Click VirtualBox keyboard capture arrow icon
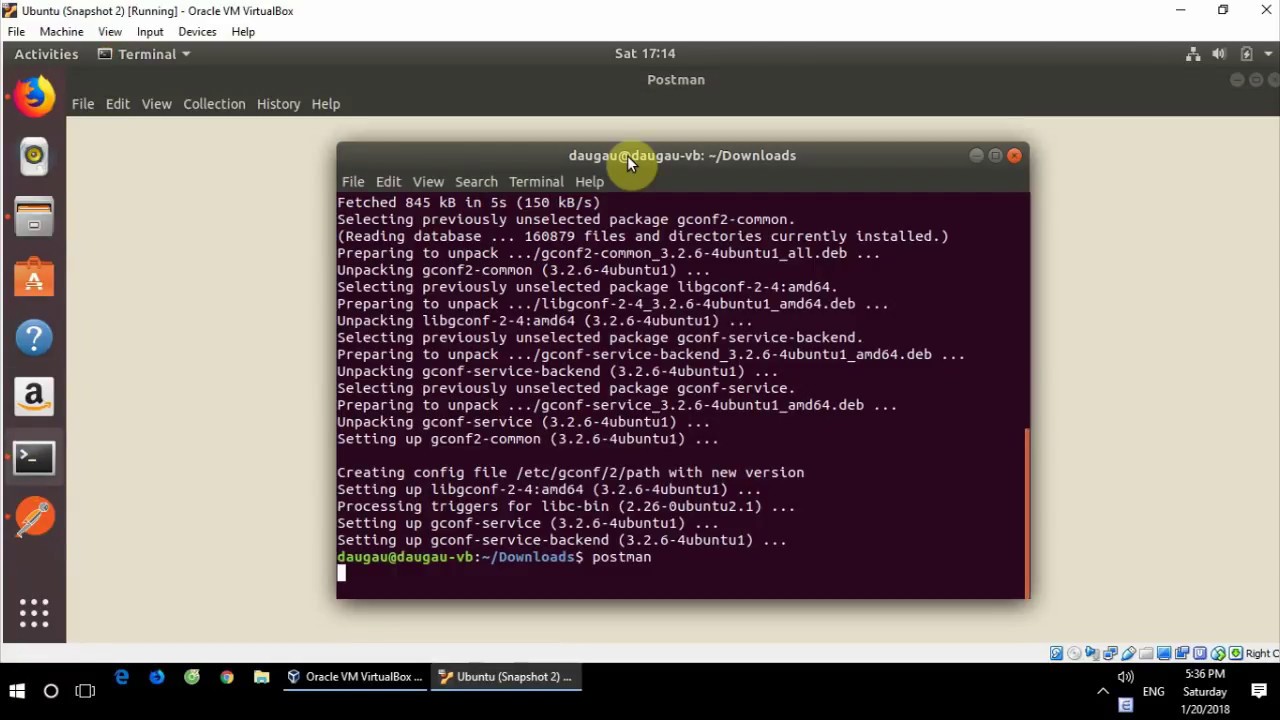Viewport: 1280px width, 720px height. click(x=1236, y=653)
